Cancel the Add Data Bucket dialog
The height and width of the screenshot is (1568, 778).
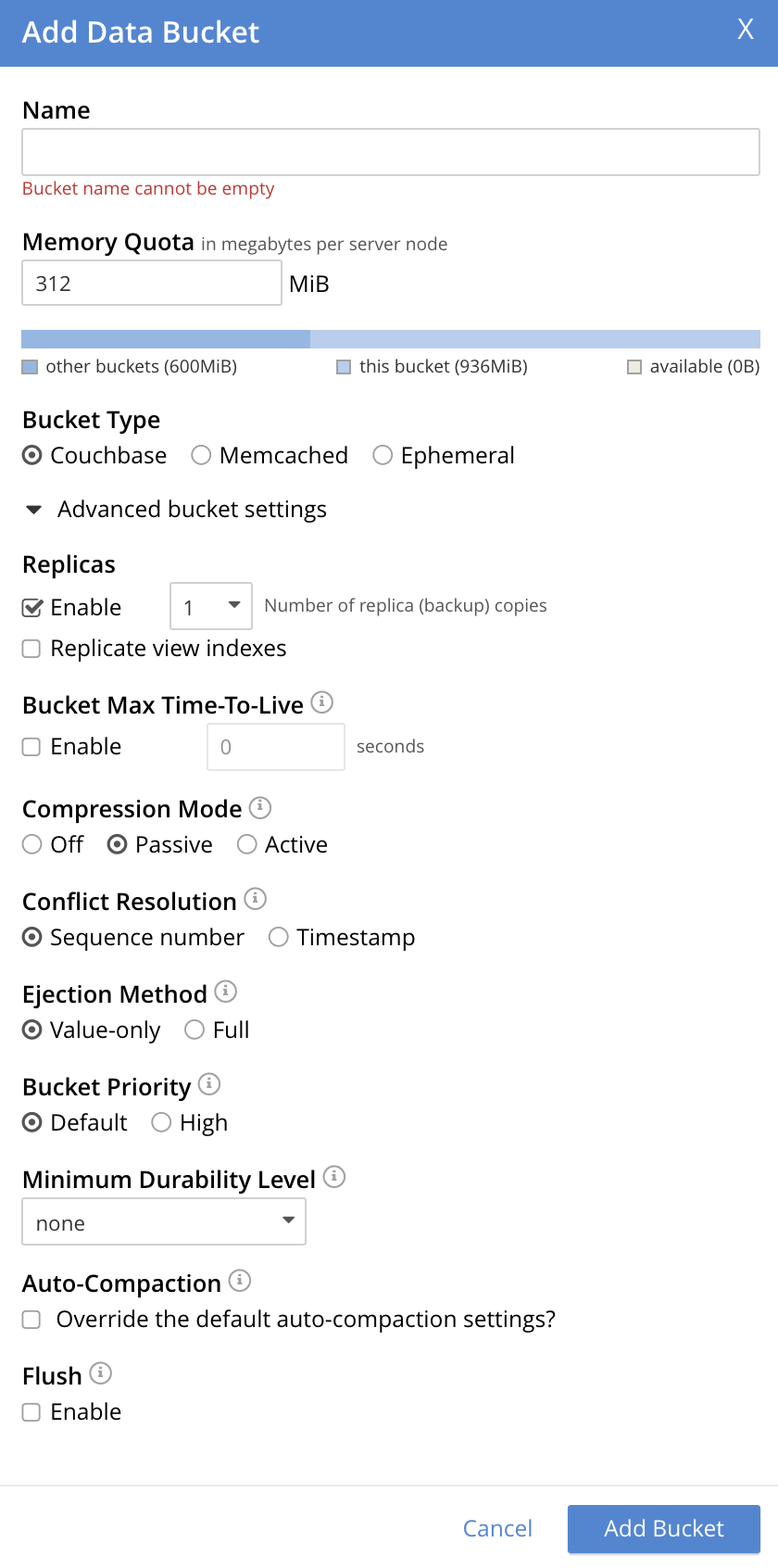[497, 1529]
